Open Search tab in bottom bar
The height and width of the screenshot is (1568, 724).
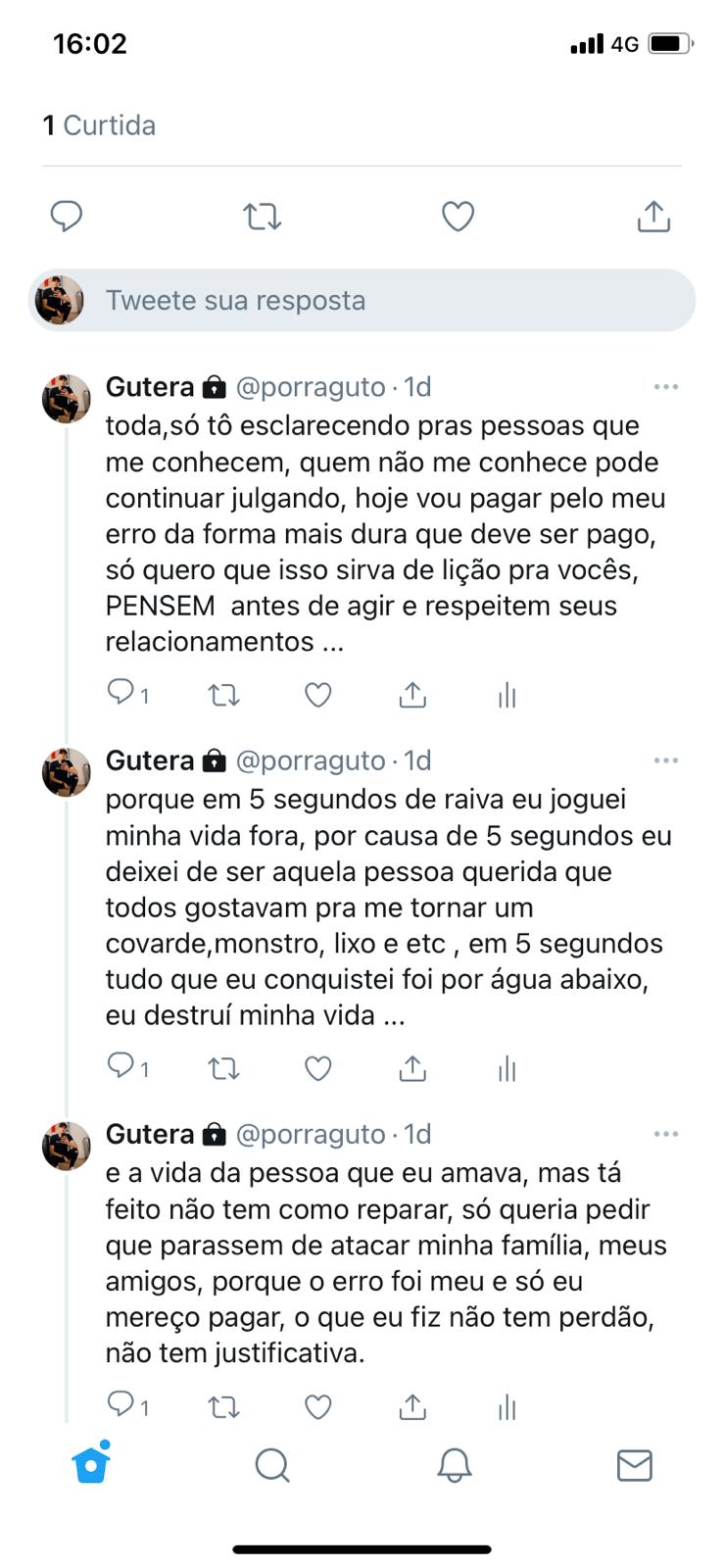[x=271, y=1465]
